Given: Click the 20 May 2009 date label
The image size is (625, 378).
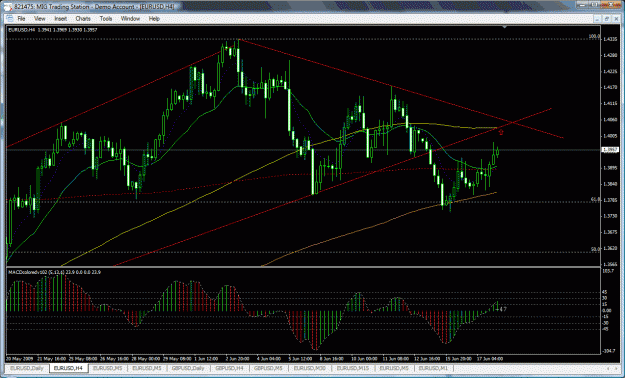Looking at the screenshot, I should click(19, 359).
